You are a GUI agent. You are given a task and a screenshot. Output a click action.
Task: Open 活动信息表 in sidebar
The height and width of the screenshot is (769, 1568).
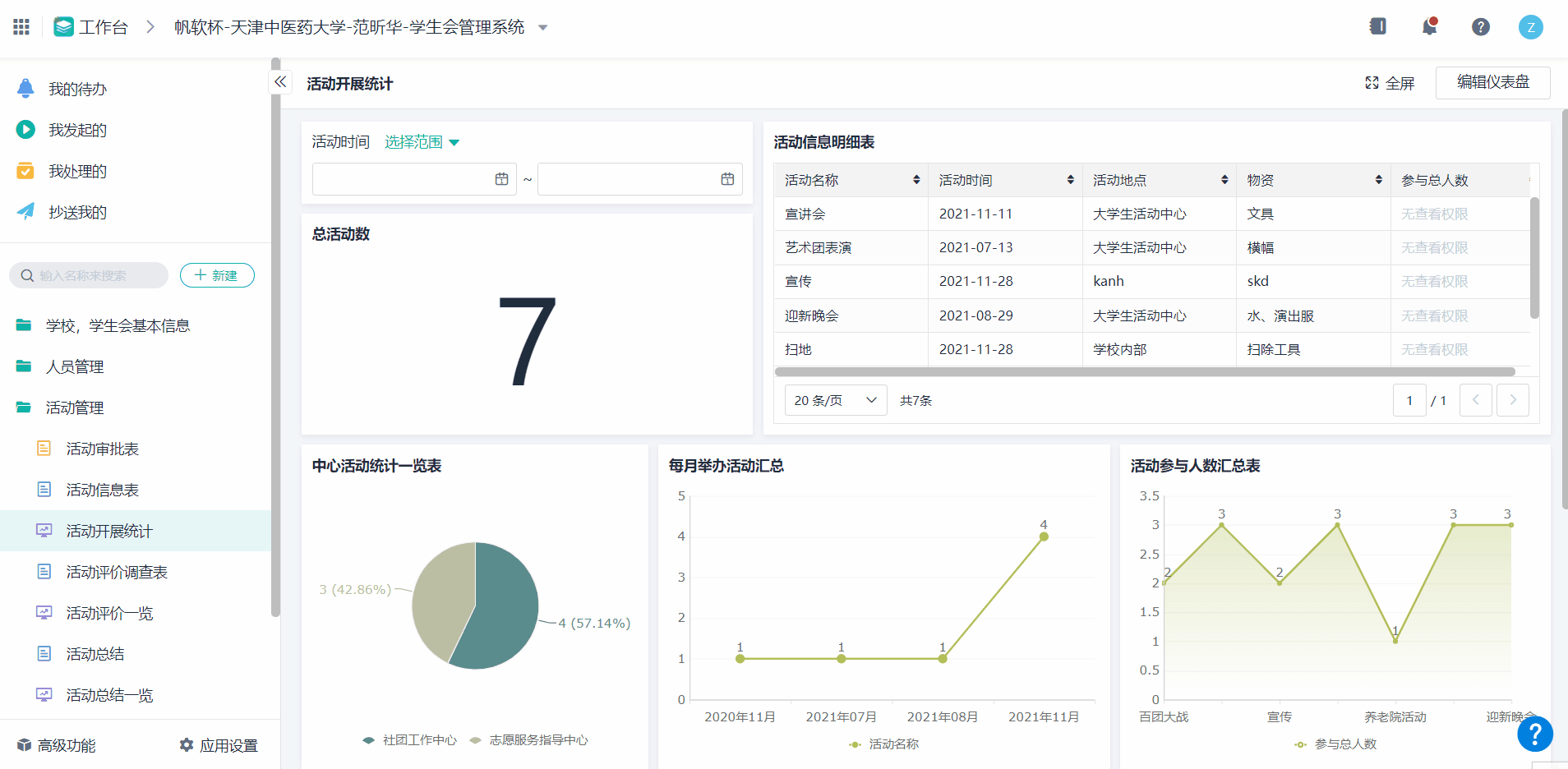pyautogui.click(x=102, y=490)
